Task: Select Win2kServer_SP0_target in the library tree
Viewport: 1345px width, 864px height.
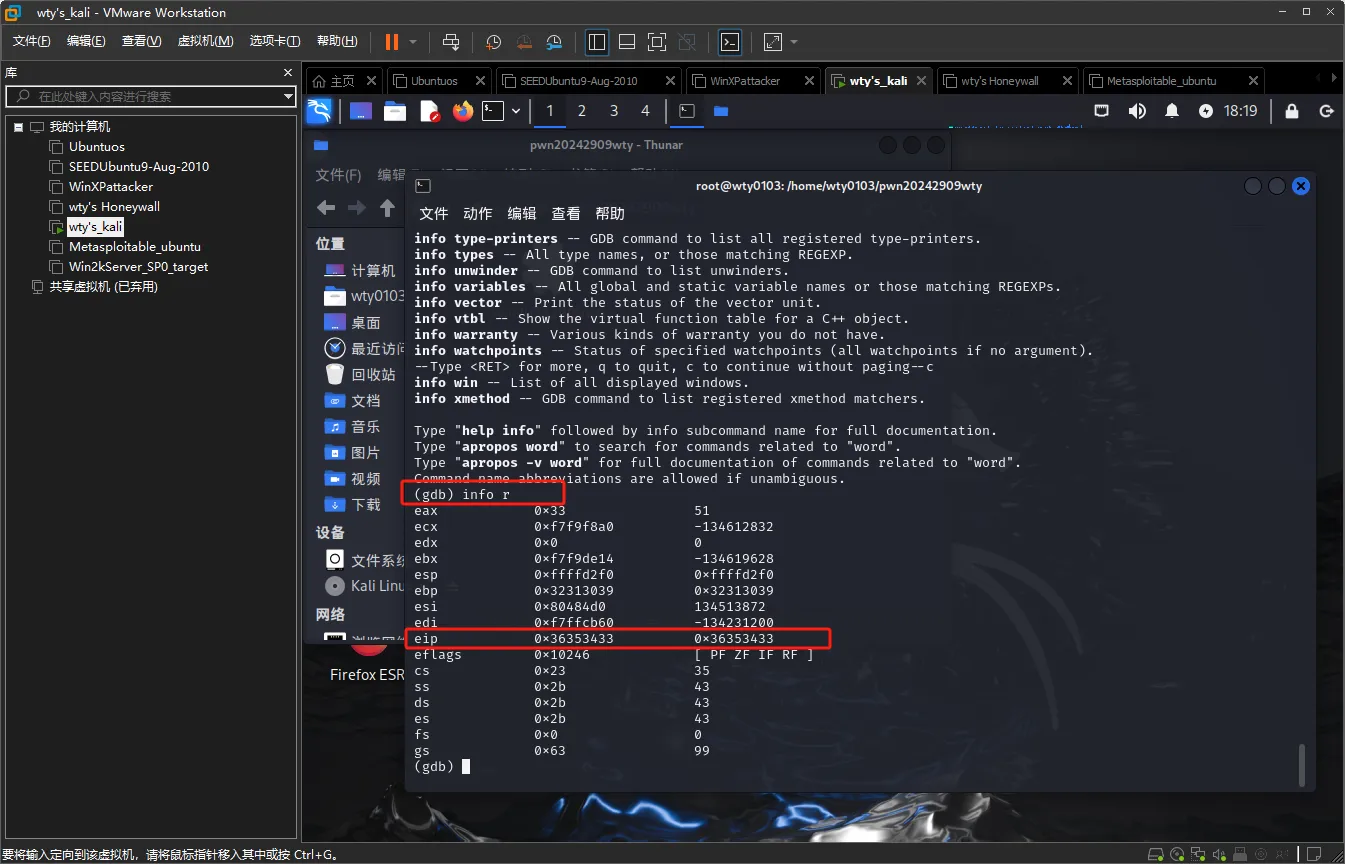Action: pos(138,267)
